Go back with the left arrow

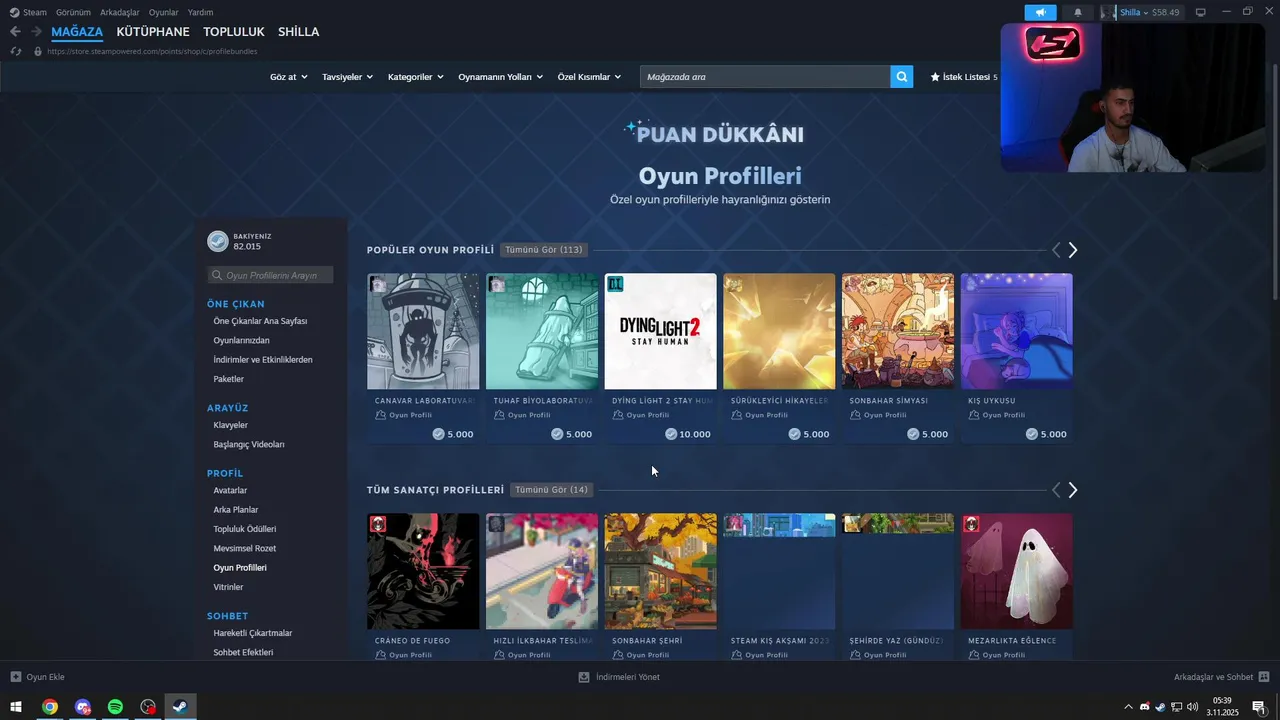pos(15,32)
